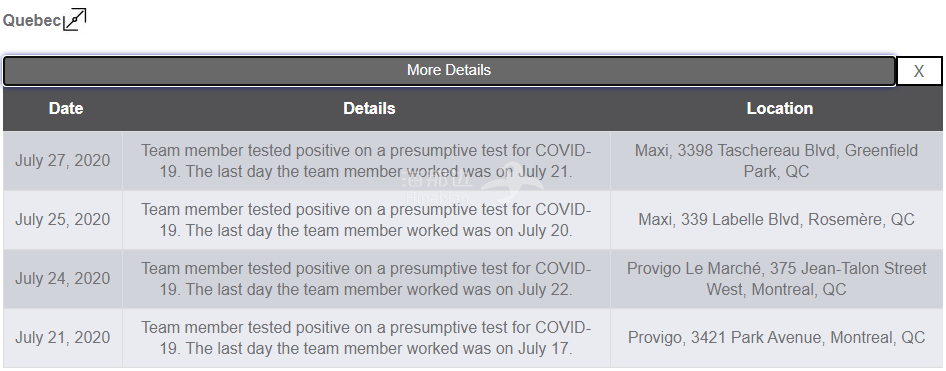Click details mentioning last worked July 20
The width and height of the screenshot is (946, 371).
(x=366, y=220)
